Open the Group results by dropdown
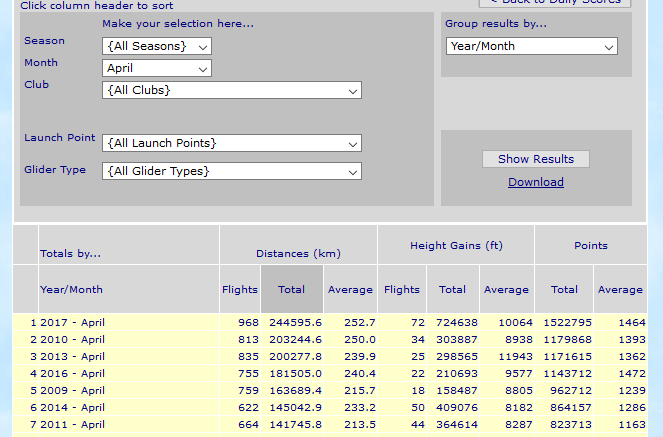This screenshot has width=663, height=437. click(531, 46)
